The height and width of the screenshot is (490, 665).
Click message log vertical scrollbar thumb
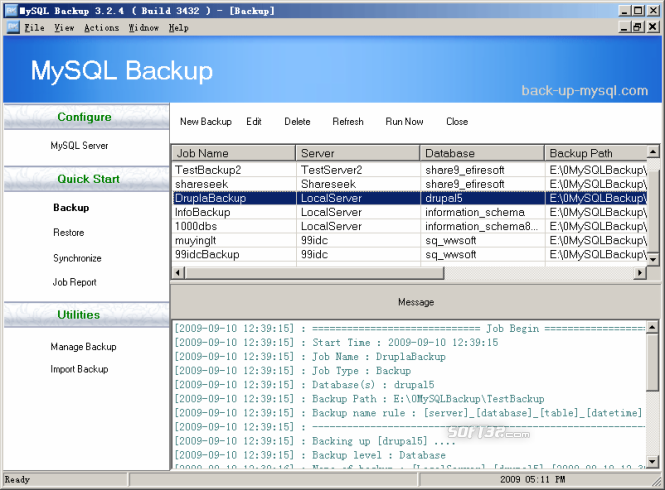[x=652, y=362]
